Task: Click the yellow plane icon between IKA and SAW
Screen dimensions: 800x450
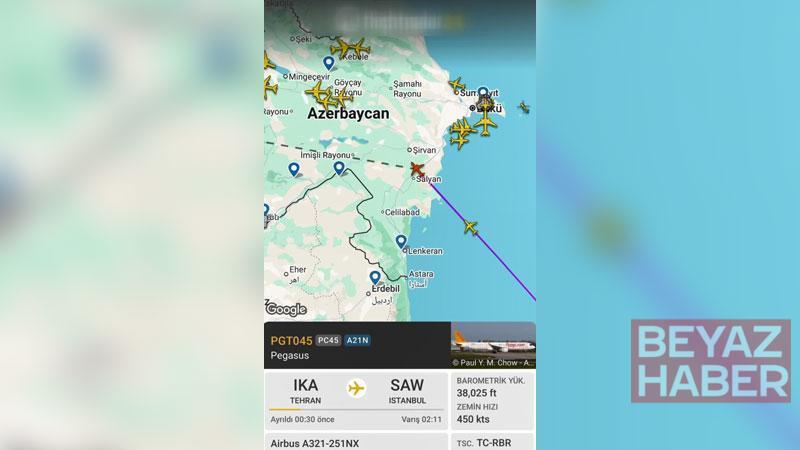Action: coord(356,388)
